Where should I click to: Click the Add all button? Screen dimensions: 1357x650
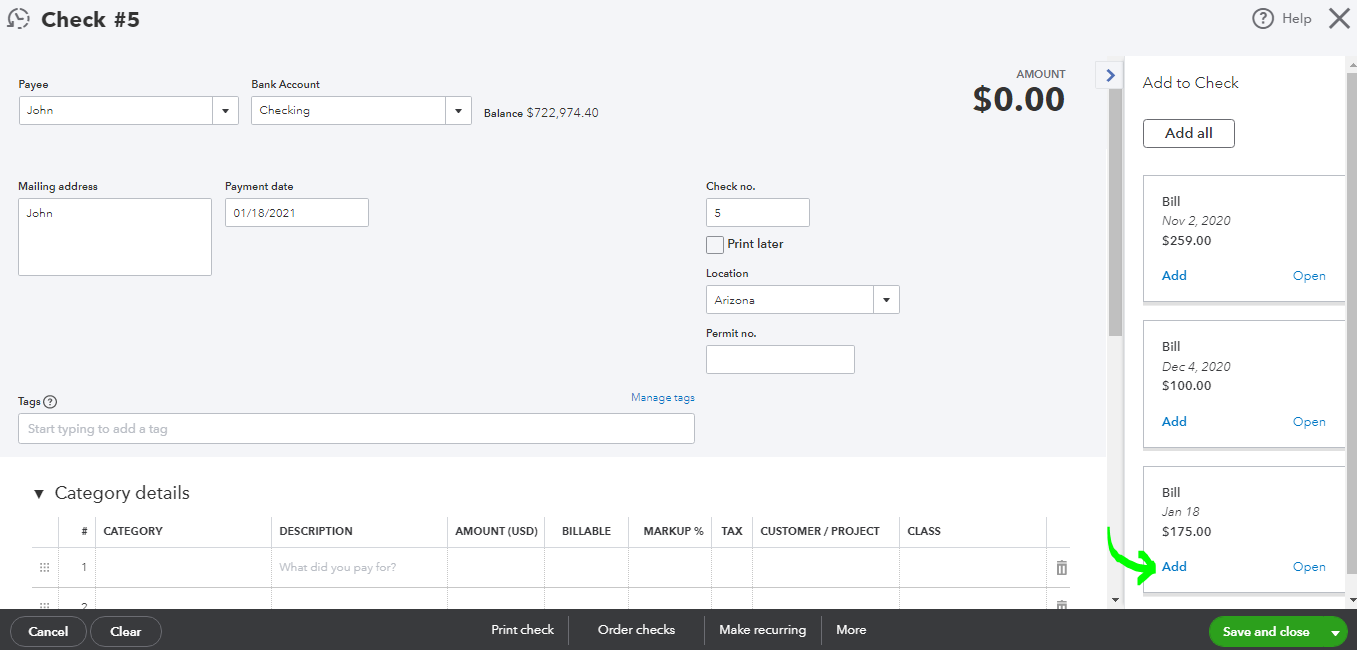pyautogui.click(x=1189, y=133)
